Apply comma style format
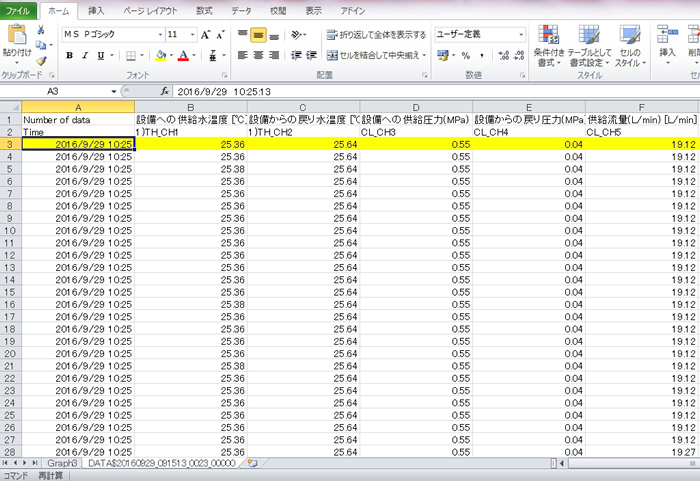The image size is (700, 481). pos(482,55)
